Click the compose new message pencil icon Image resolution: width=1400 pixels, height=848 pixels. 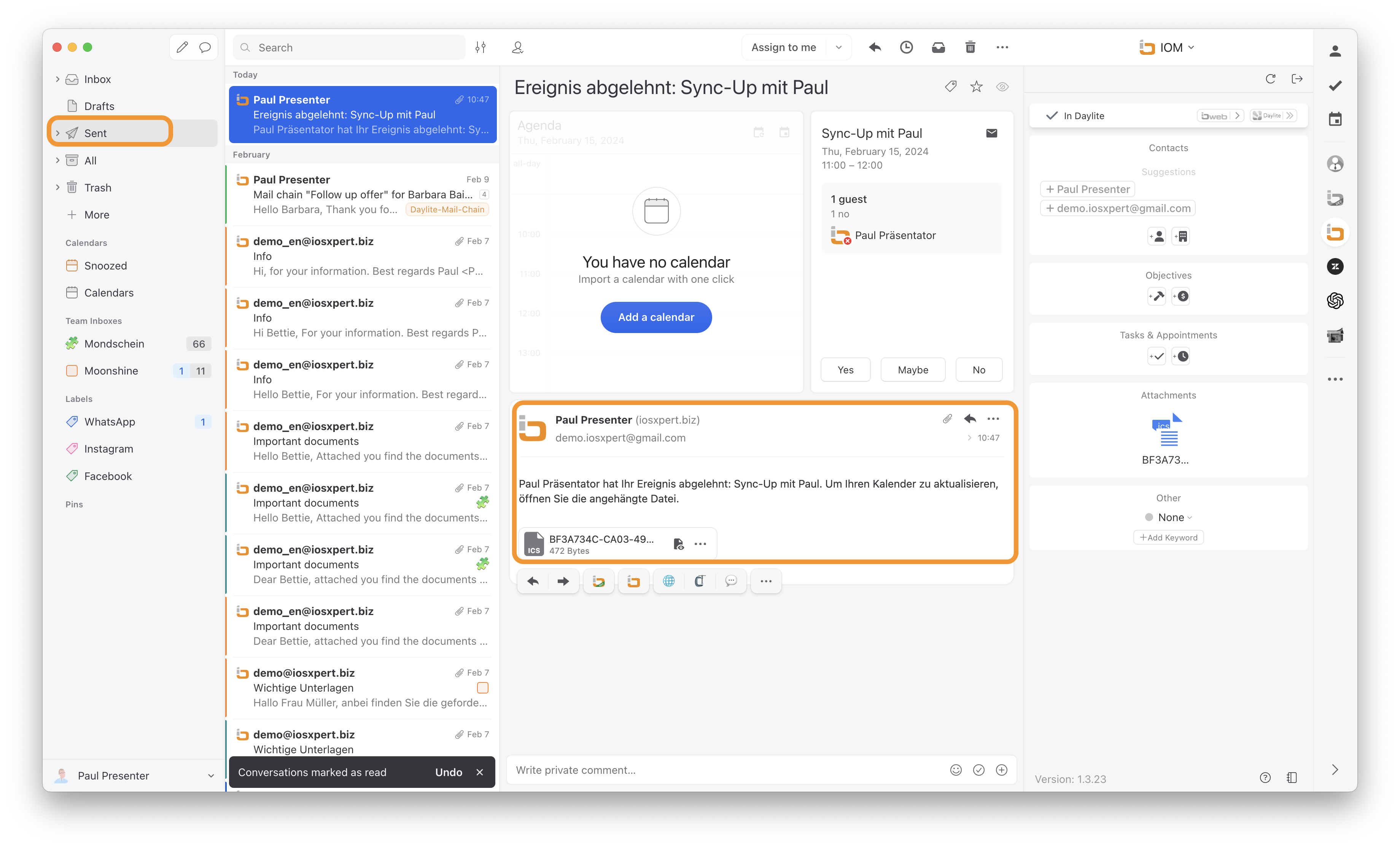[182, 47]
